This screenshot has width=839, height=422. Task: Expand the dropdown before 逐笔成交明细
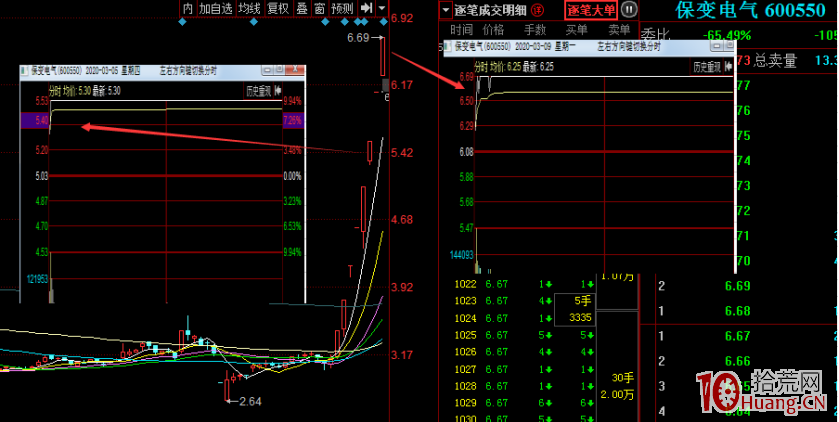coord(446,10)
